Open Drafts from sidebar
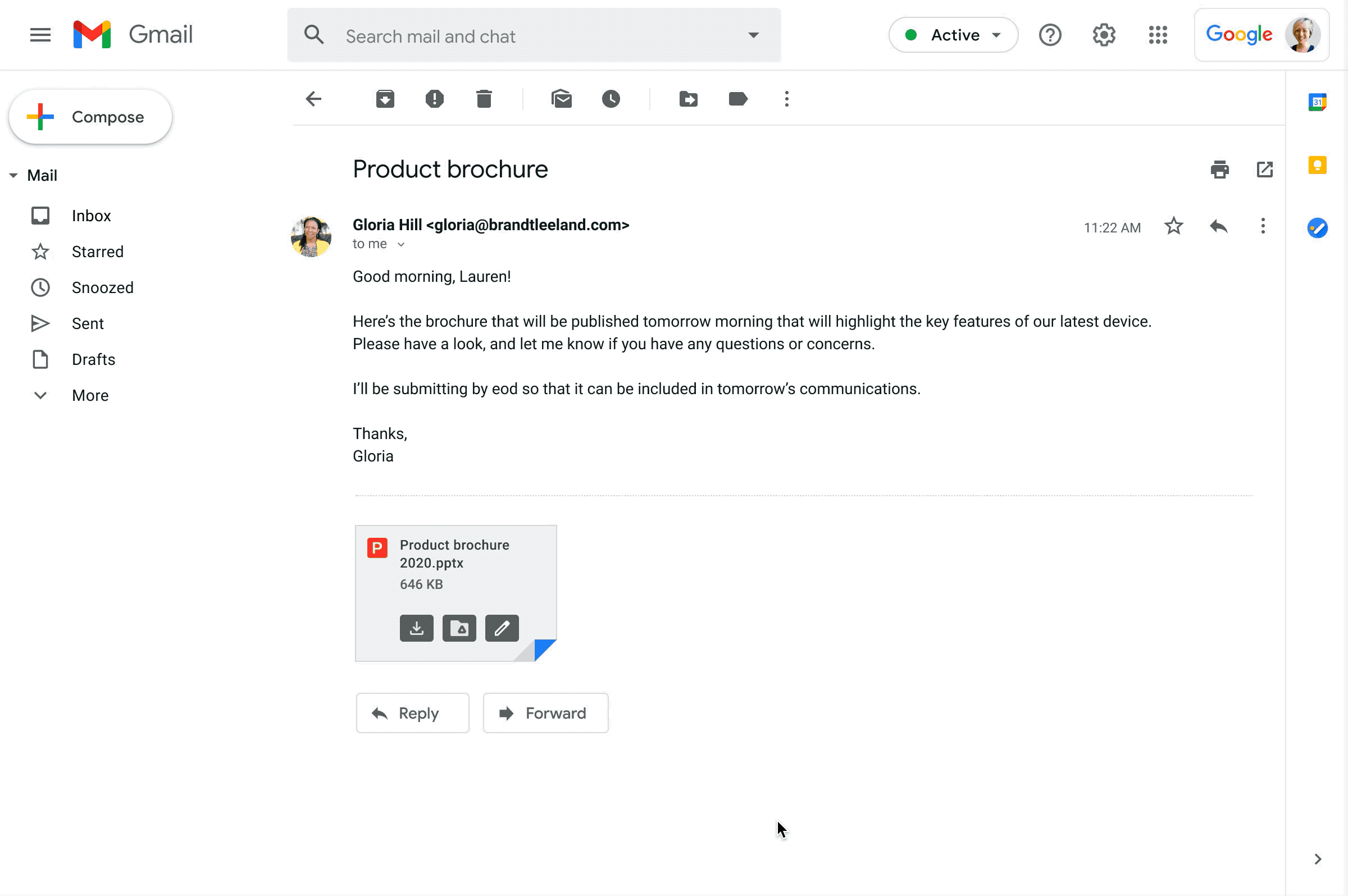The width and height of the screenshot is (1348, 896). [93, 359]
